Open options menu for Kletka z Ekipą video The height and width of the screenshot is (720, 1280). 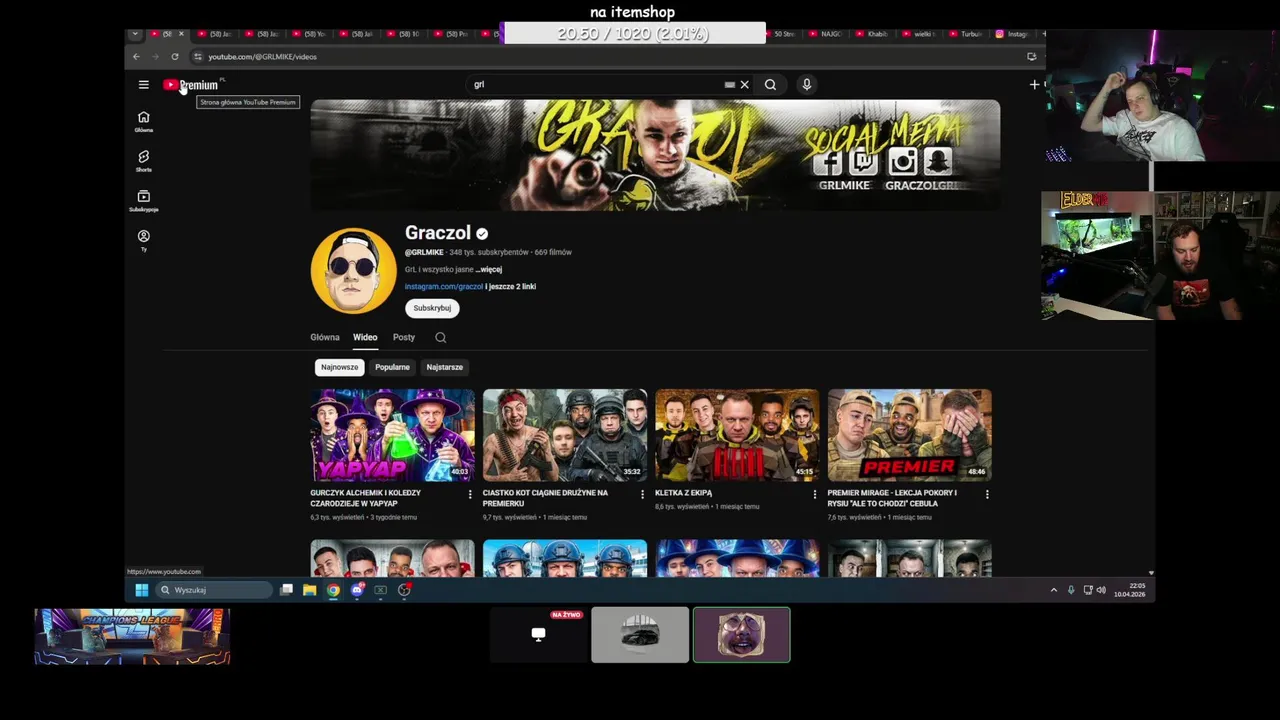click(814, 494)
